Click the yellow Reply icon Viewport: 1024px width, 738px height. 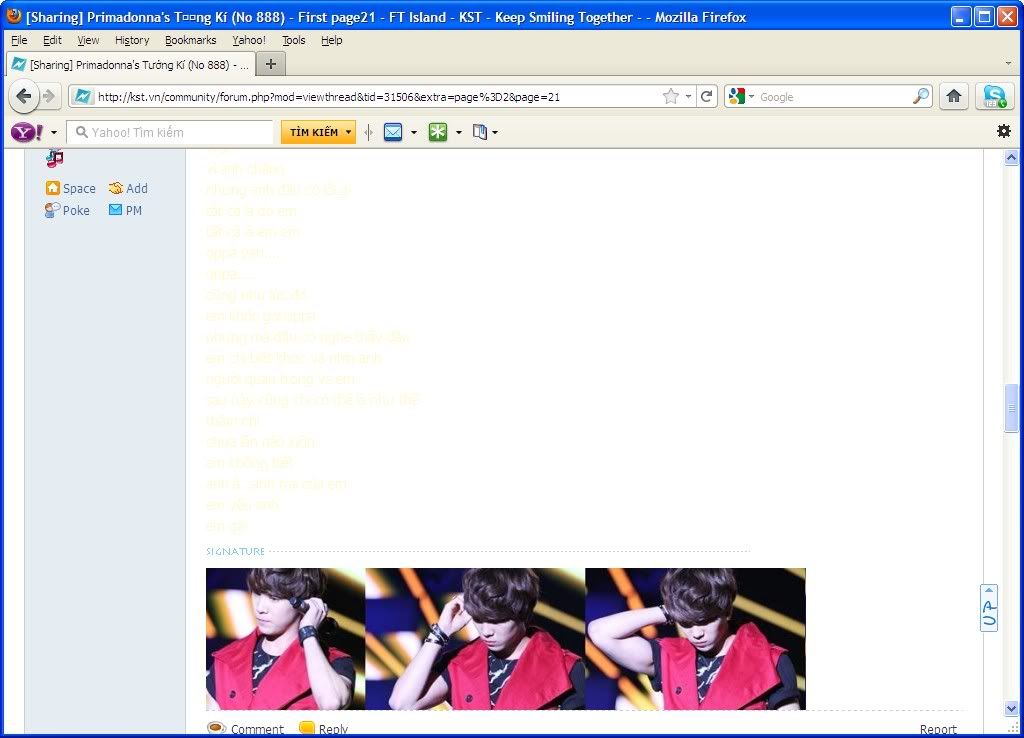[x=306, y=728]
